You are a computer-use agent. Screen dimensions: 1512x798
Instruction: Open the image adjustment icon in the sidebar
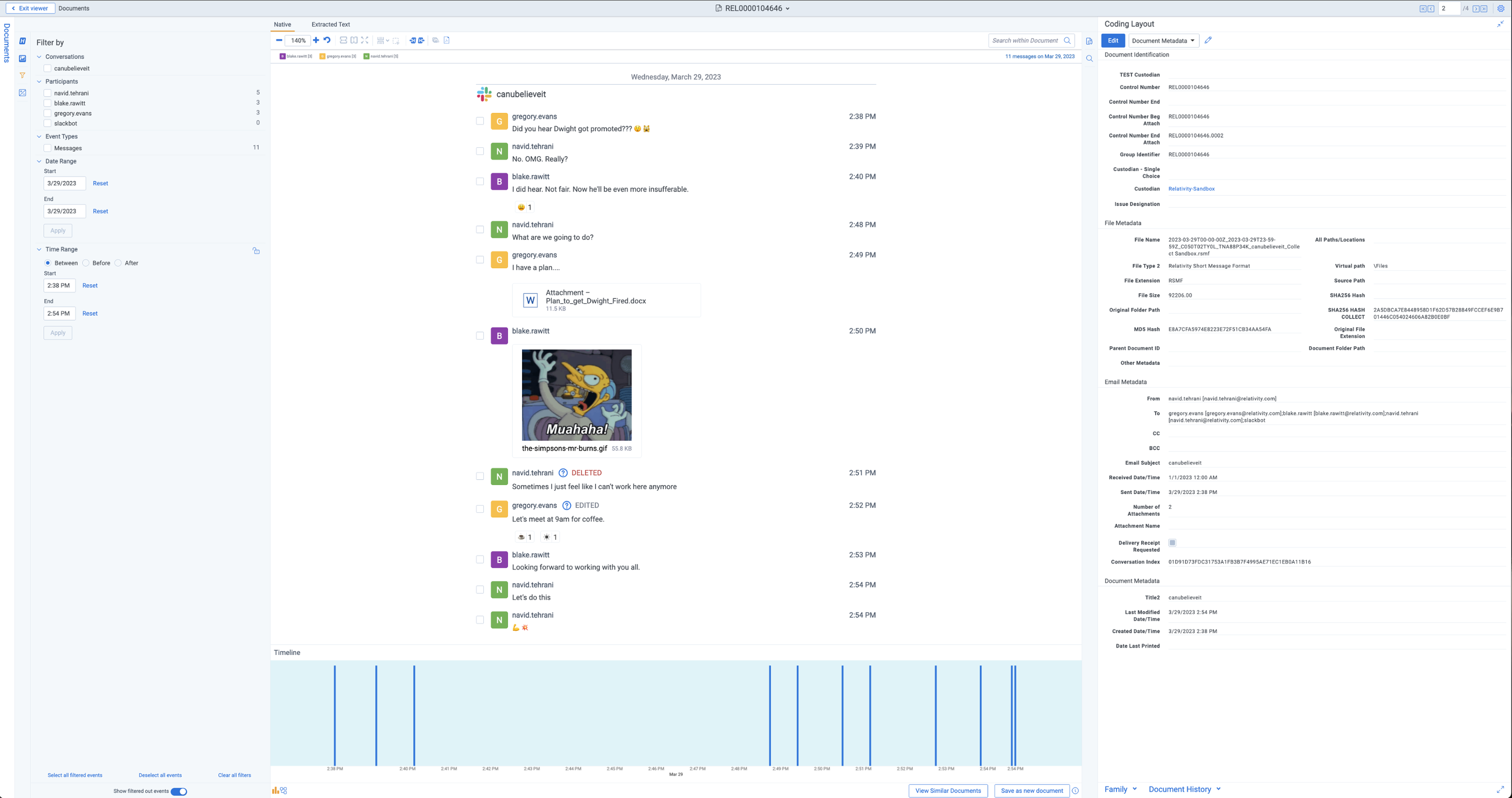[x=22, y=92]
